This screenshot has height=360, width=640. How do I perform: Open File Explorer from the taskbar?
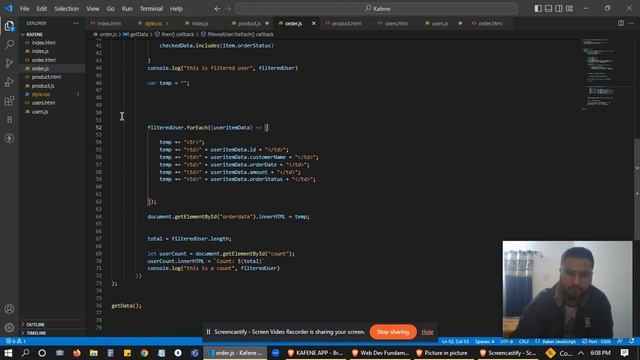coord(93,353)
